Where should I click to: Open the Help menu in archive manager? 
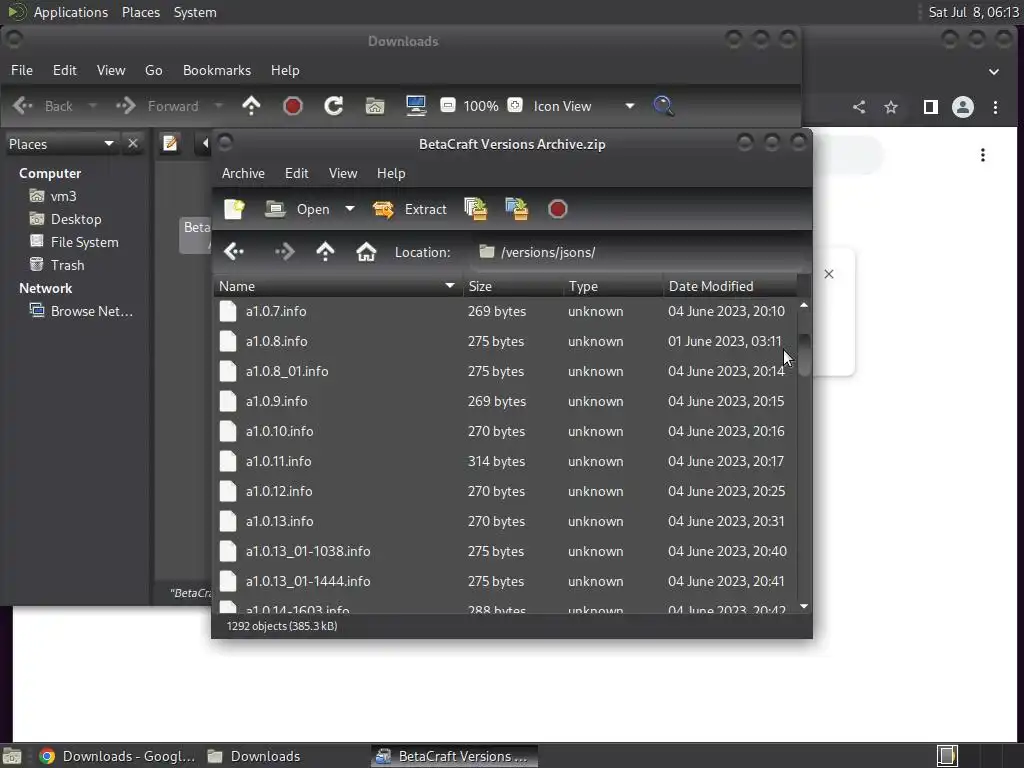tap(391, 173)
